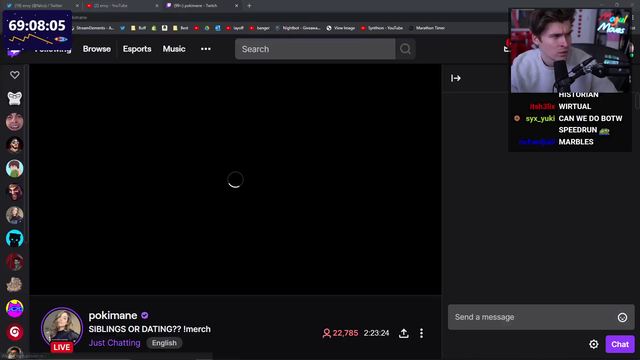Open pokimane's profile picture
640x360 pixels.
tap(62, 328)
